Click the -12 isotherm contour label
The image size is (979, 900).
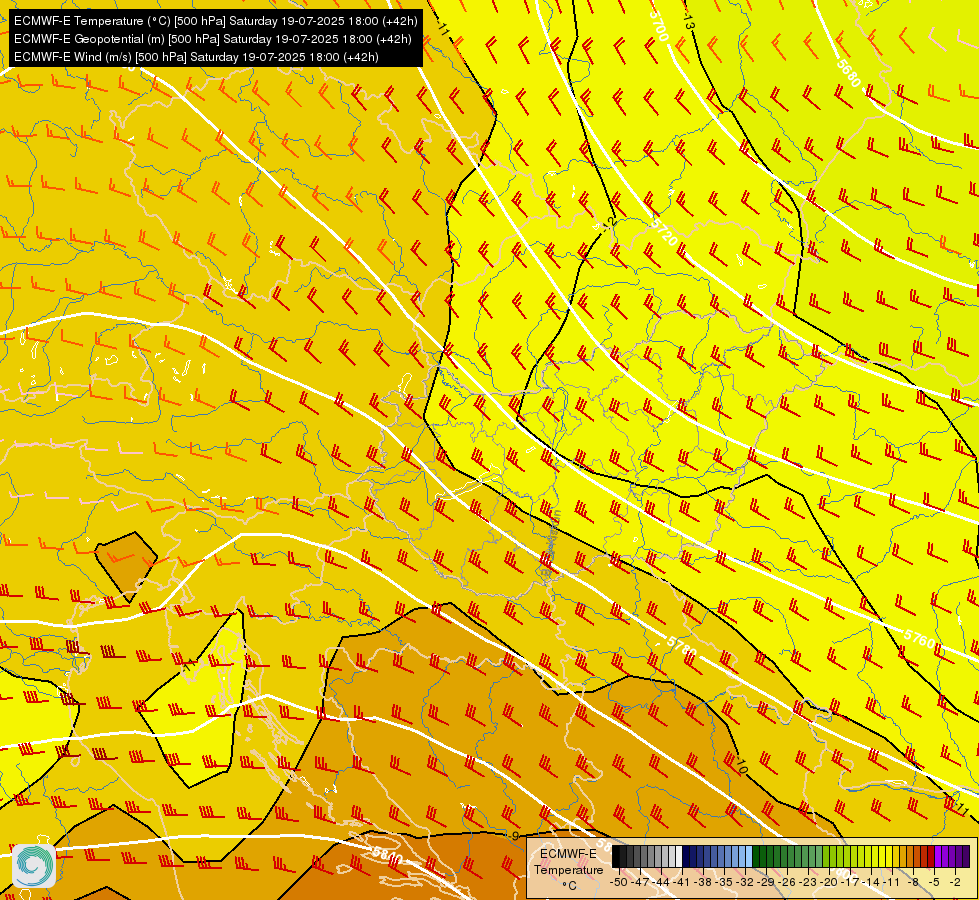(609, 222)
